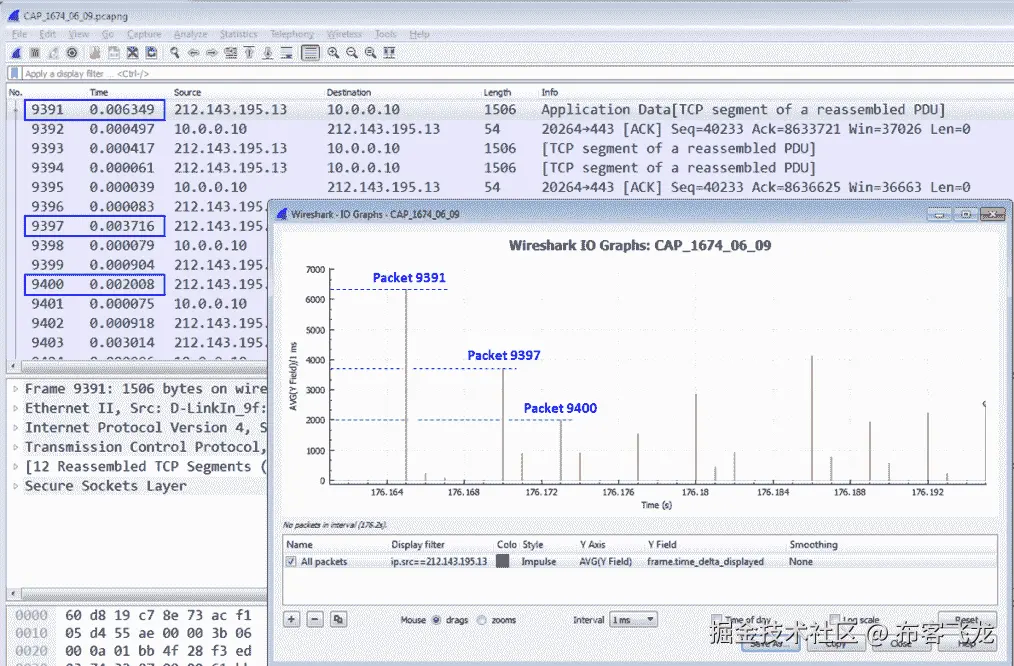Restart the current capture
This screenshot has width=1014, height=666.
point(54,53)
